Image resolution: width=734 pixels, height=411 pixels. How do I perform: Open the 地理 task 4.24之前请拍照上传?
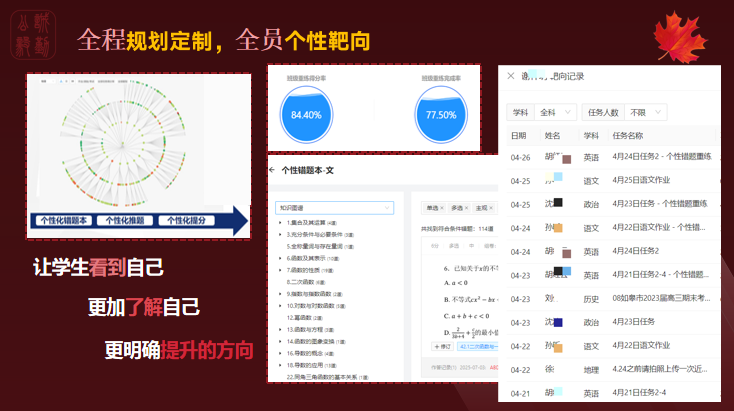tap(660, 369)
